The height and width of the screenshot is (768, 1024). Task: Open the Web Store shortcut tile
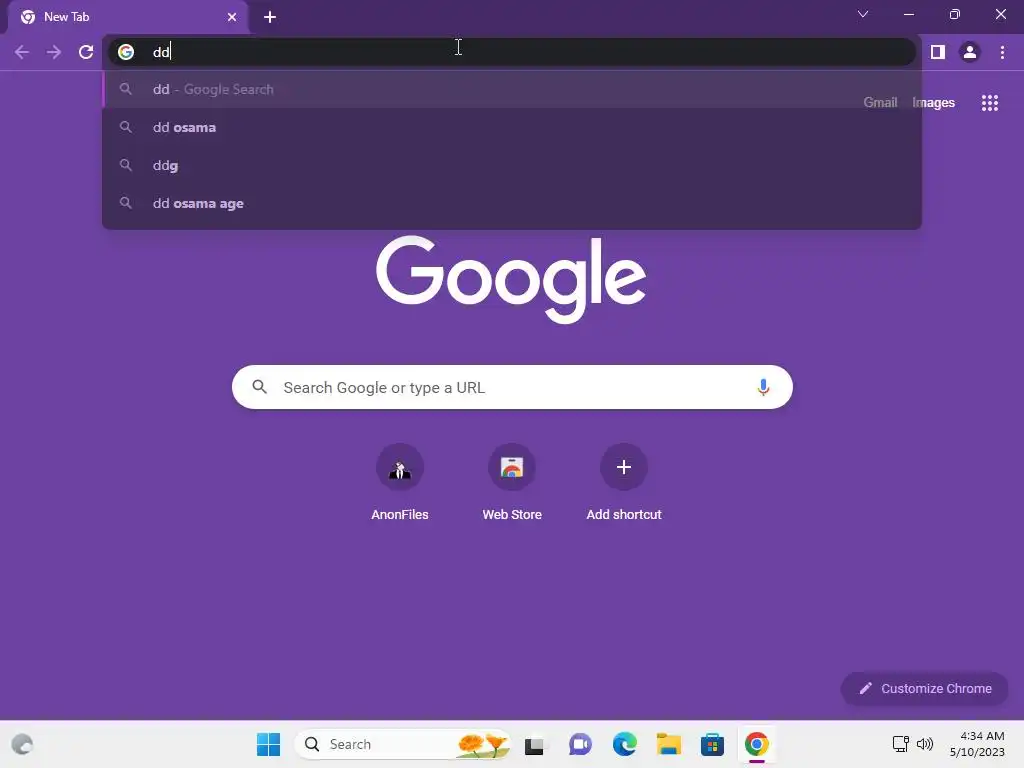(512, 482)
